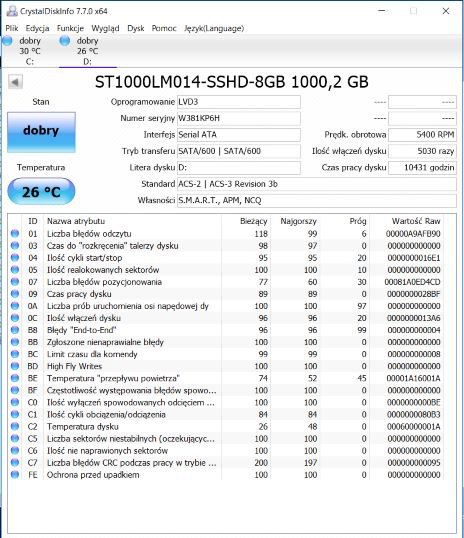Click the blue dobry health status button

coord(41,132)
